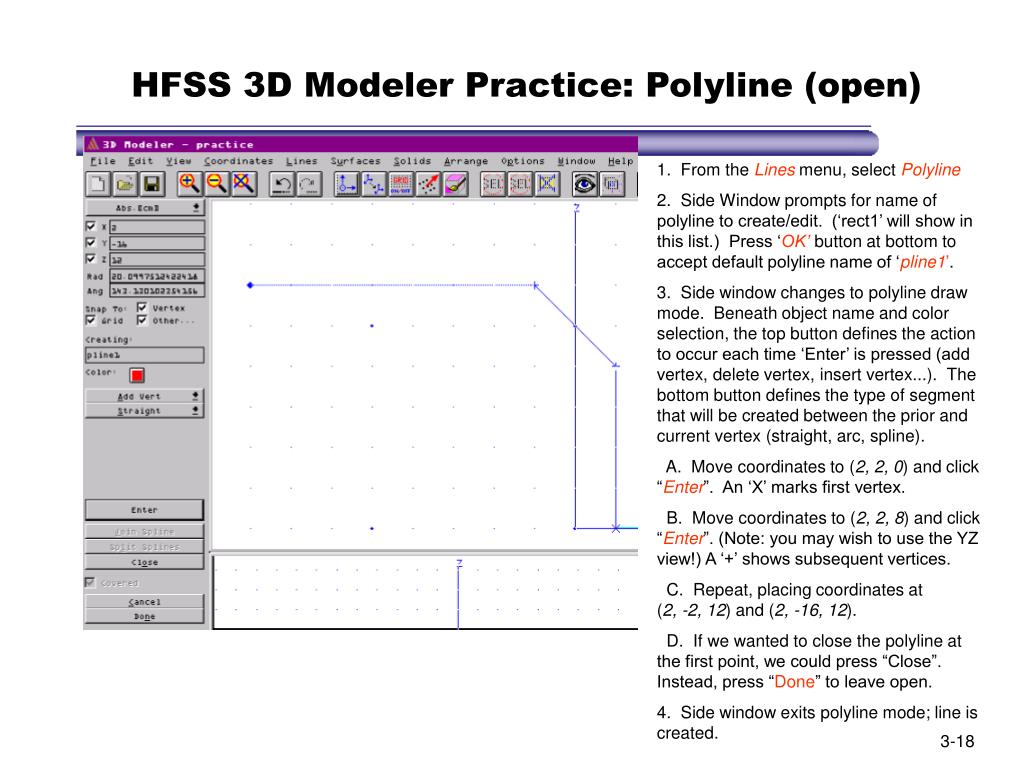Open the Abs. coordinate mode dropdown

144,208
